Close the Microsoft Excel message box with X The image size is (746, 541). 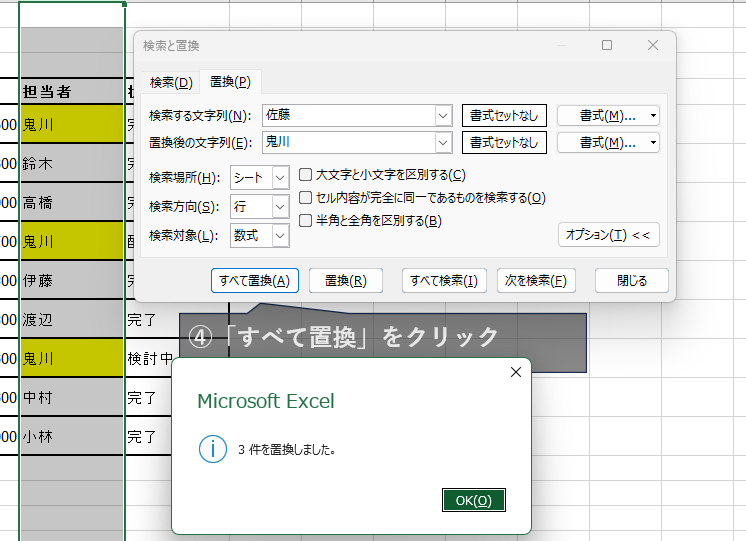516,372
